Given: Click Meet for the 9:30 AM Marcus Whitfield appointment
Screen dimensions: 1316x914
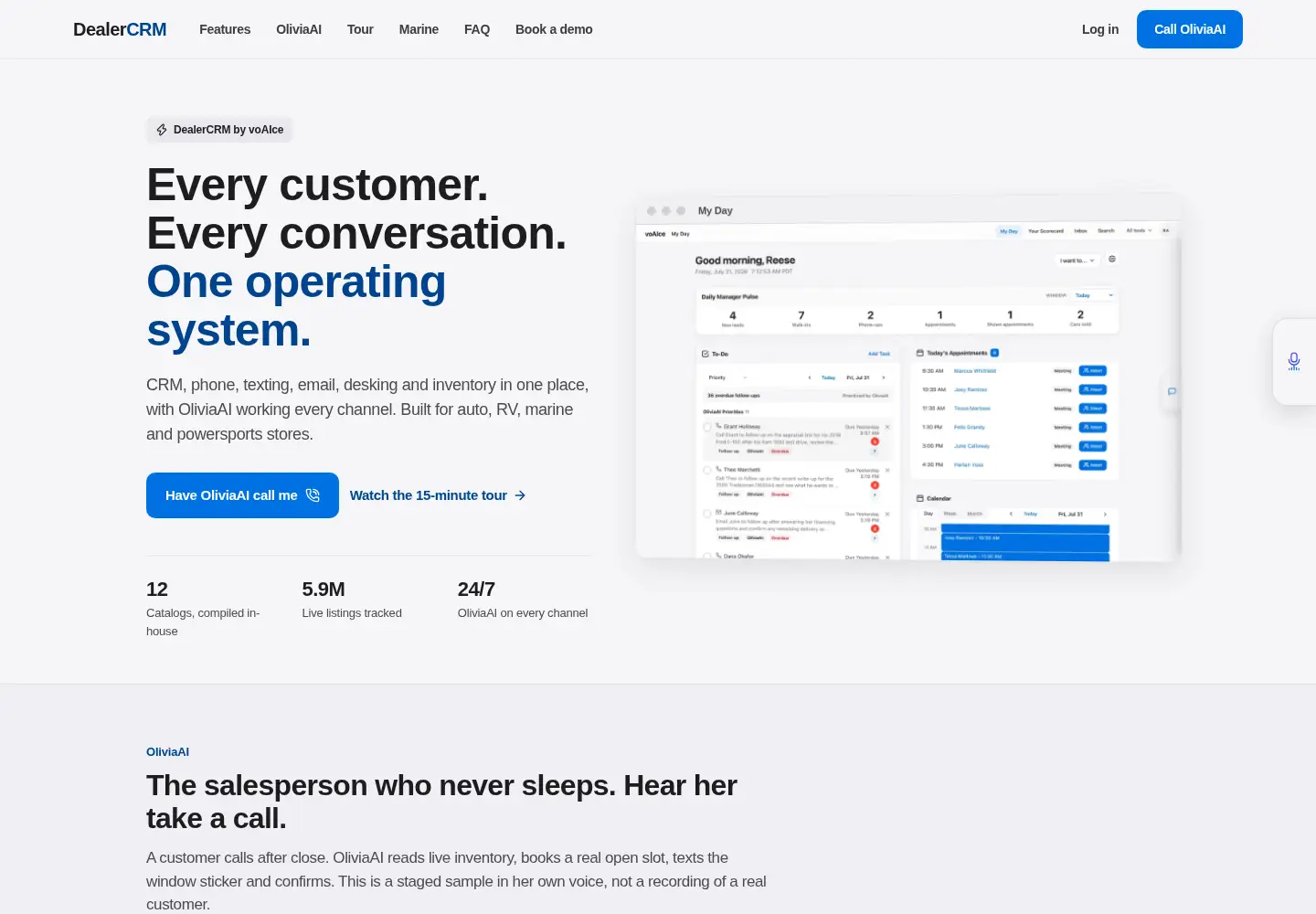Looking at the screenshot, I should pyautogui.click(x=1093, y=371).
